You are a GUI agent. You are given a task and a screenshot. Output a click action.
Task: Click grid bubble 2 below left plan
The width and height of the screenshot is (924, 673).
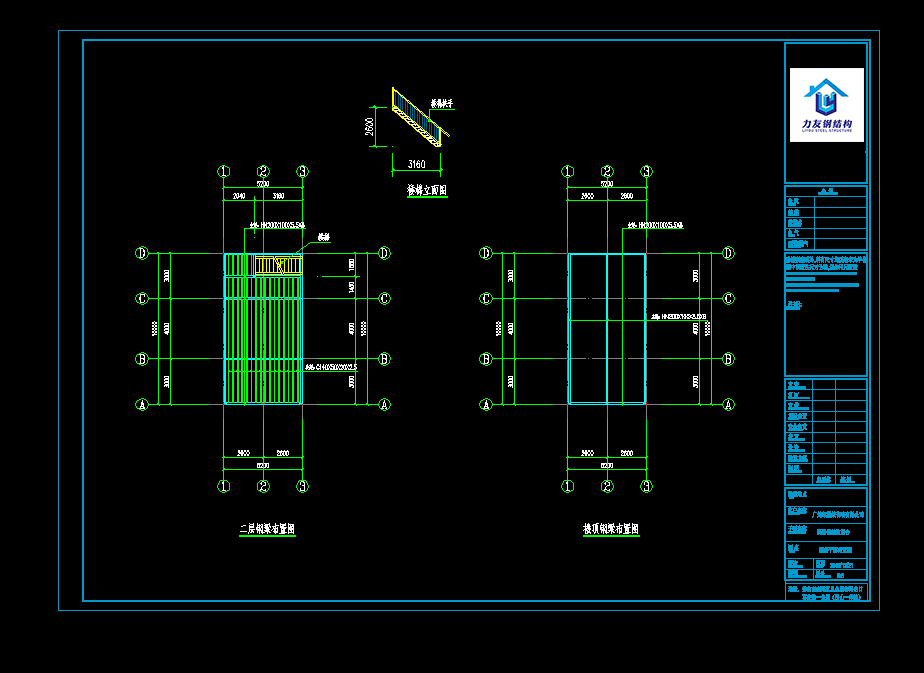(263, 487)
